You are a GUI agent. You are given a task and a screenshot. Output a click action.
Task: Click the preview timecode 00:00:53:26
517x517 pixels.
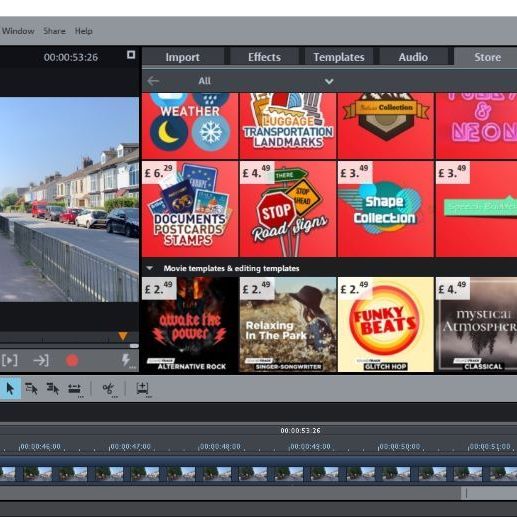71,57
